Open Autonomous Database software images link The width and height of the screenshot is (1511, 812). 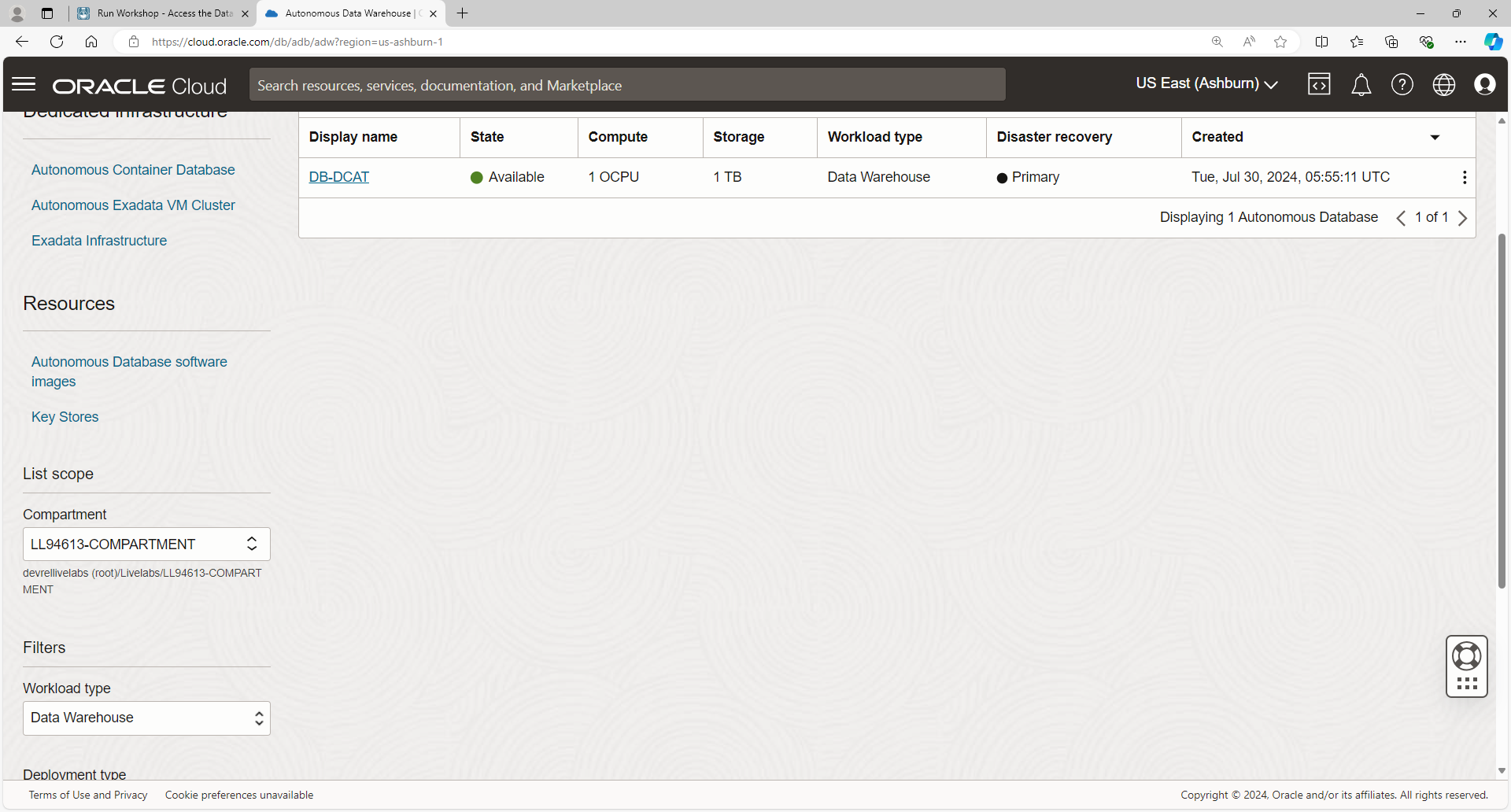(129, 371)
